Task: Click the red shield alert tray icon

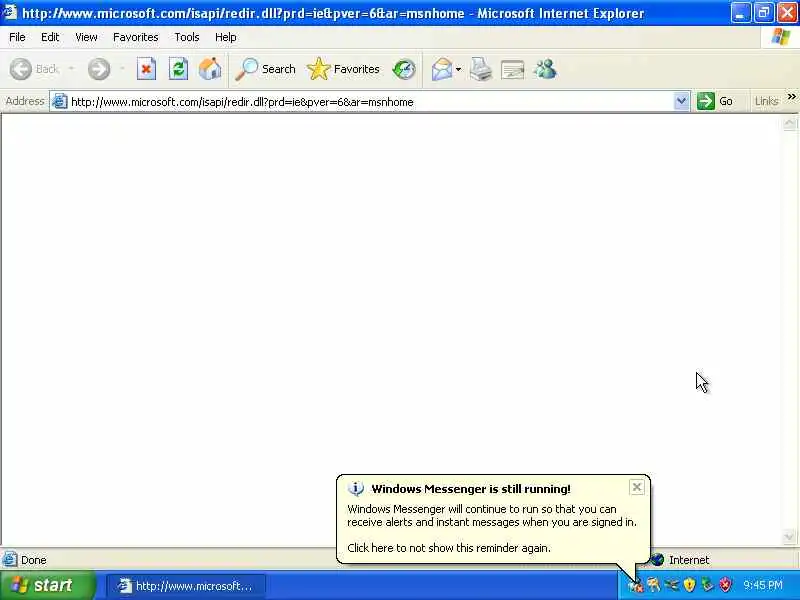Action: [725, 585]
